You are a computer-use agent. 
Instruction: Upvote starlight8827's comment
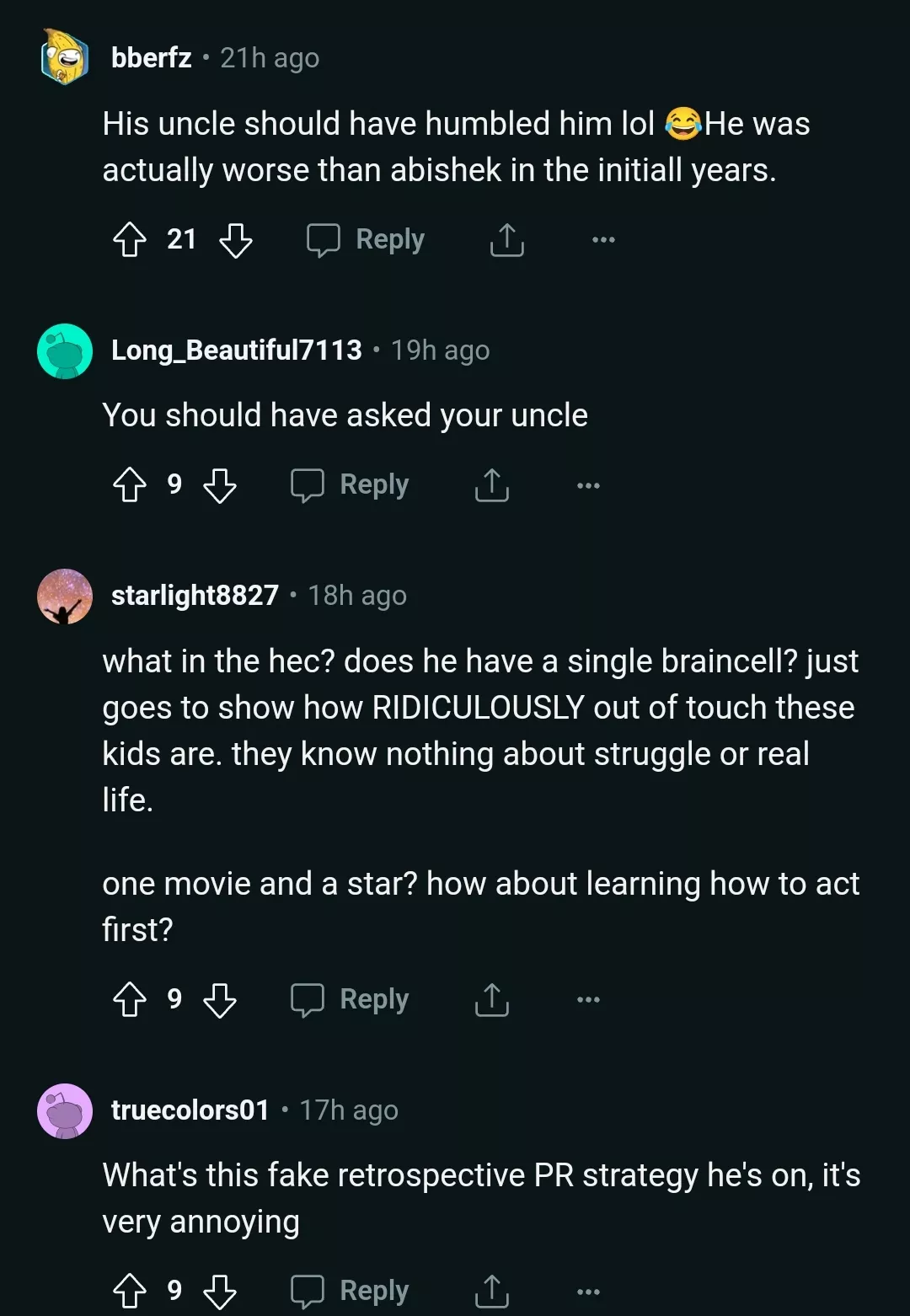coord(130,1000)
